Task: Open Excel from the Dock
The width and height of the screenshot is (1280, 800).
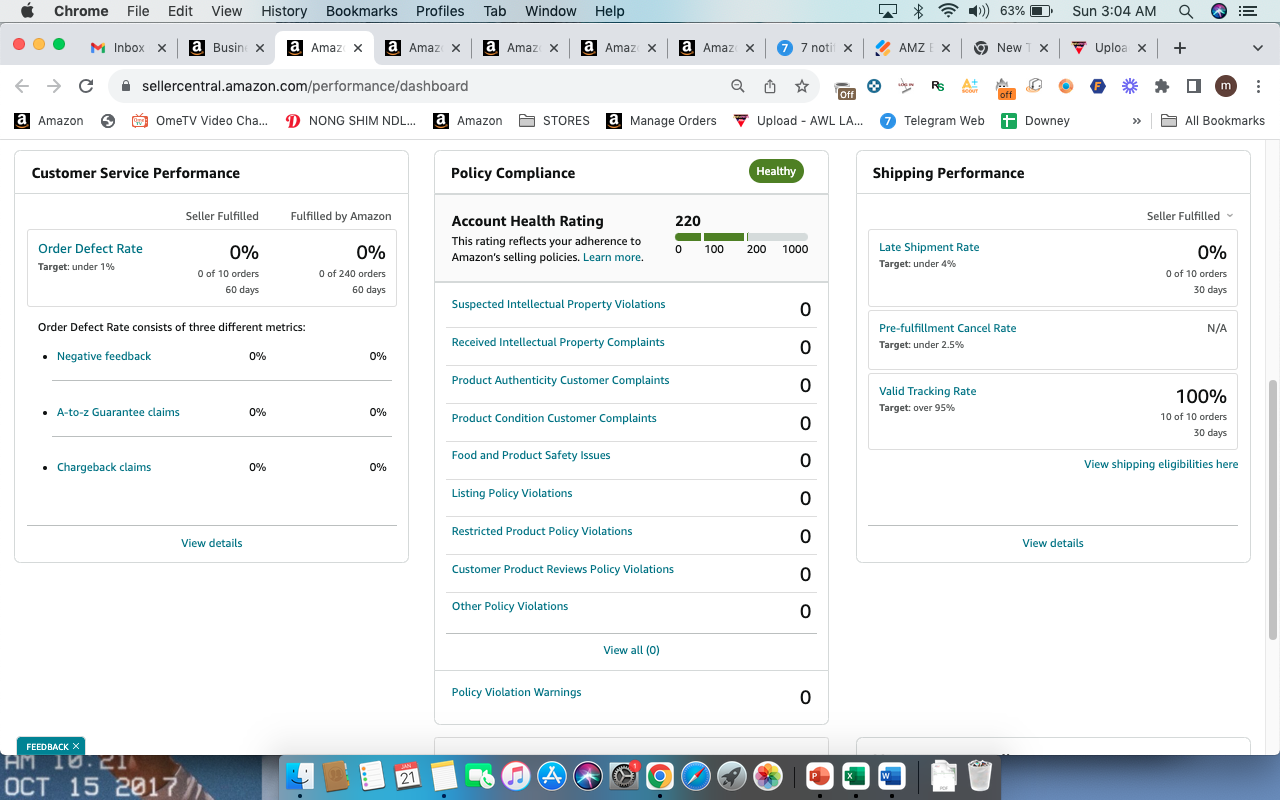Action: tap(855, 775)
